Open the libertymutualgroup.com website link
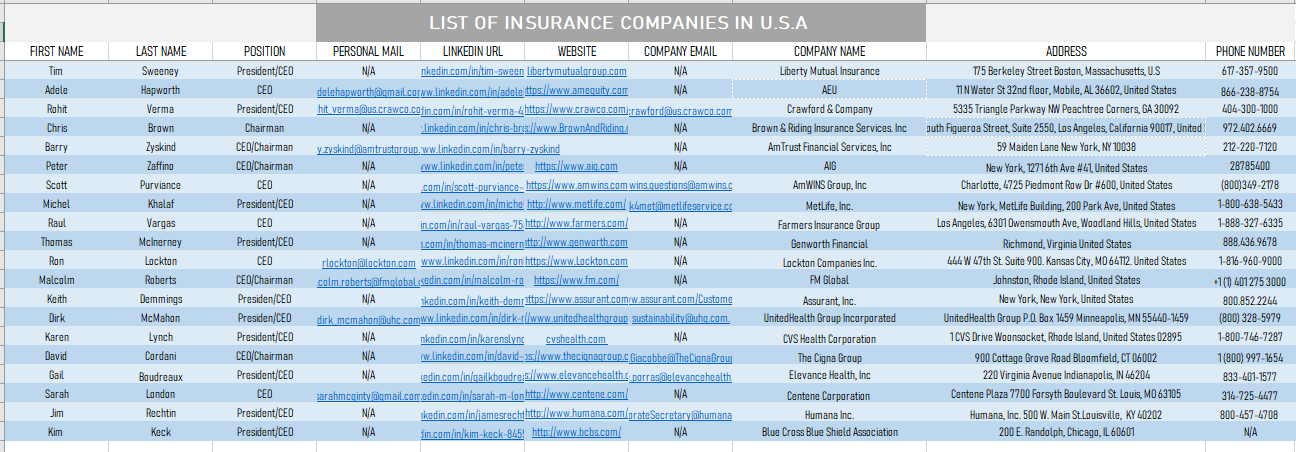The image size is (1296, 452). pyautogui.click(x=577, y=71)
